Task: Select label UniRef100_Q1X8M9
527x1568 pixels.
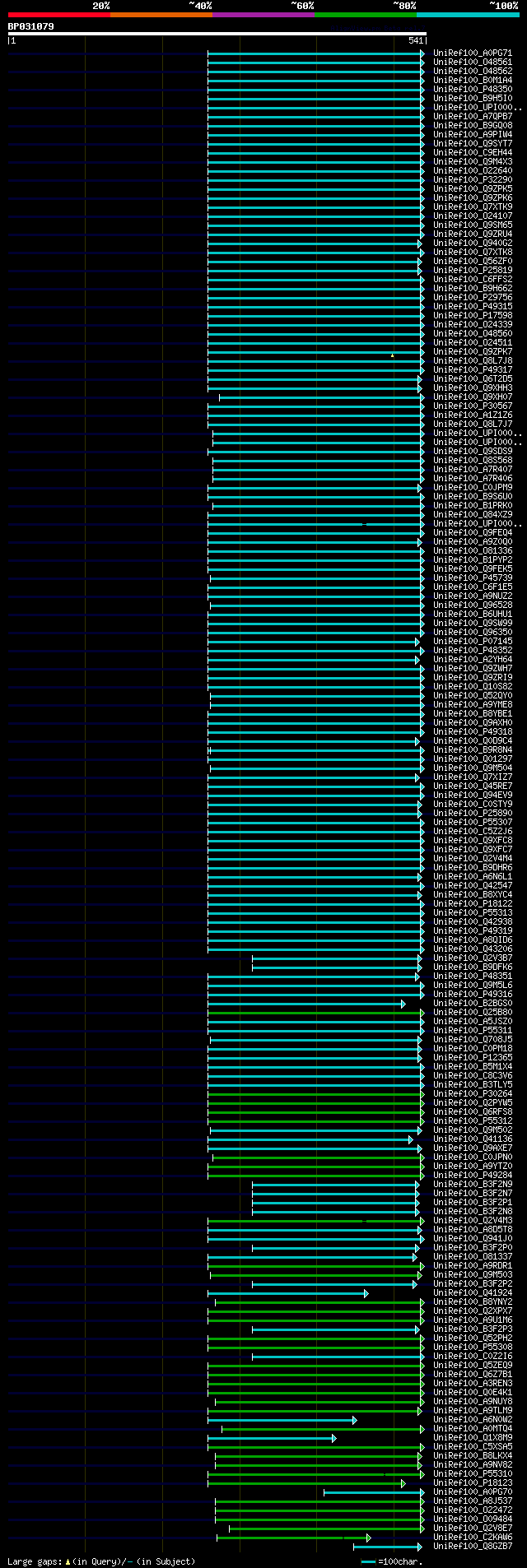Action: coord(473,1438)
